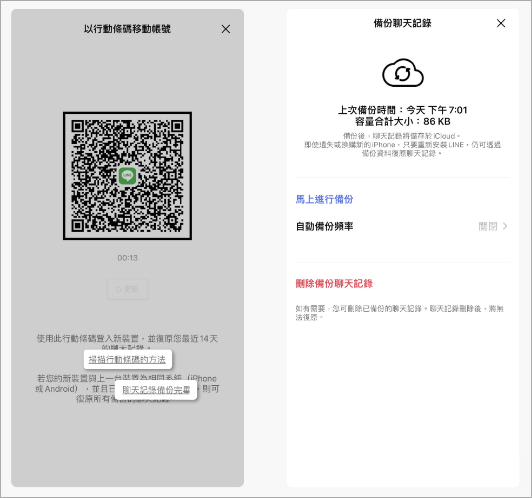Click the 00:13 countdown timer text
The height and width of the screenshot is (498, 532).
click(x=128, y=258)
